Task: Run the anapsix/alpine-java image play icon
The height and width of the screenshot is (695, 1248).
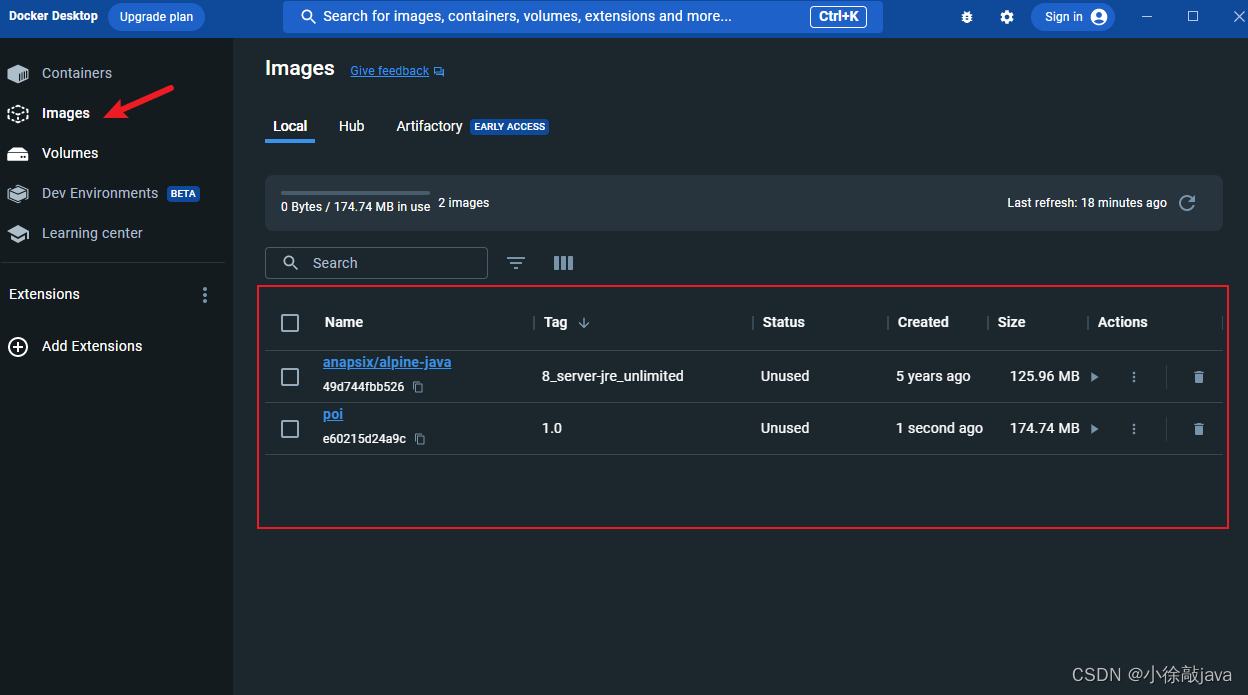Action: (x=1095, y=377)
